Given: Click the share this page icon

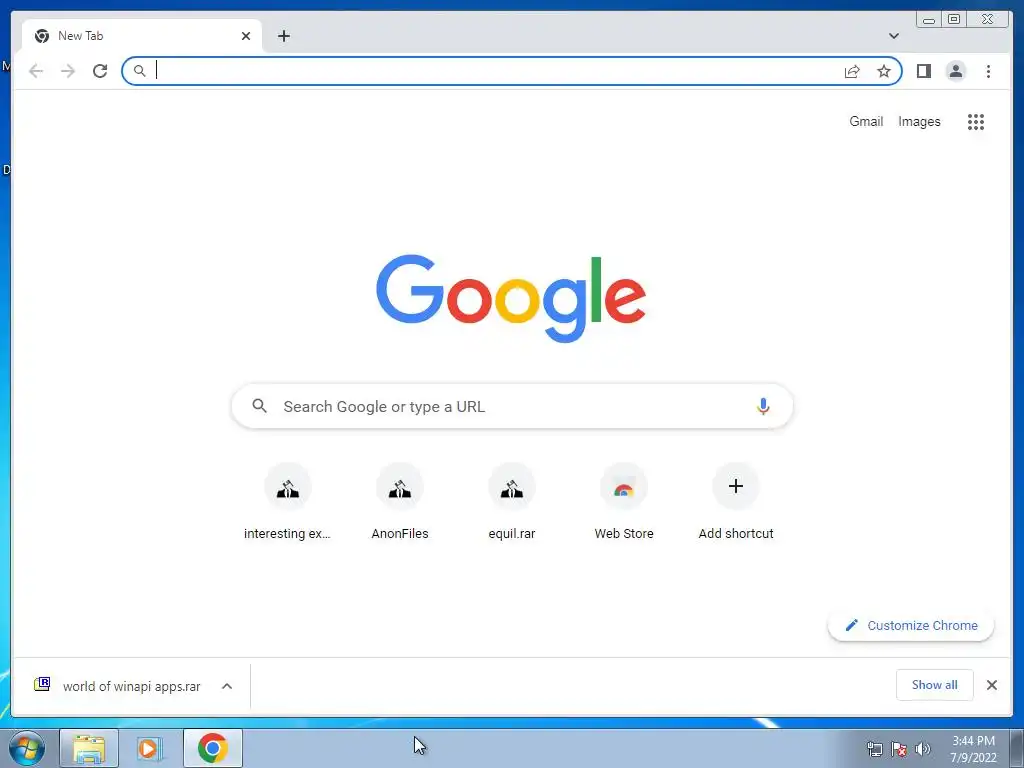Looking at the screenshot, I should click(x=852, y=71).
